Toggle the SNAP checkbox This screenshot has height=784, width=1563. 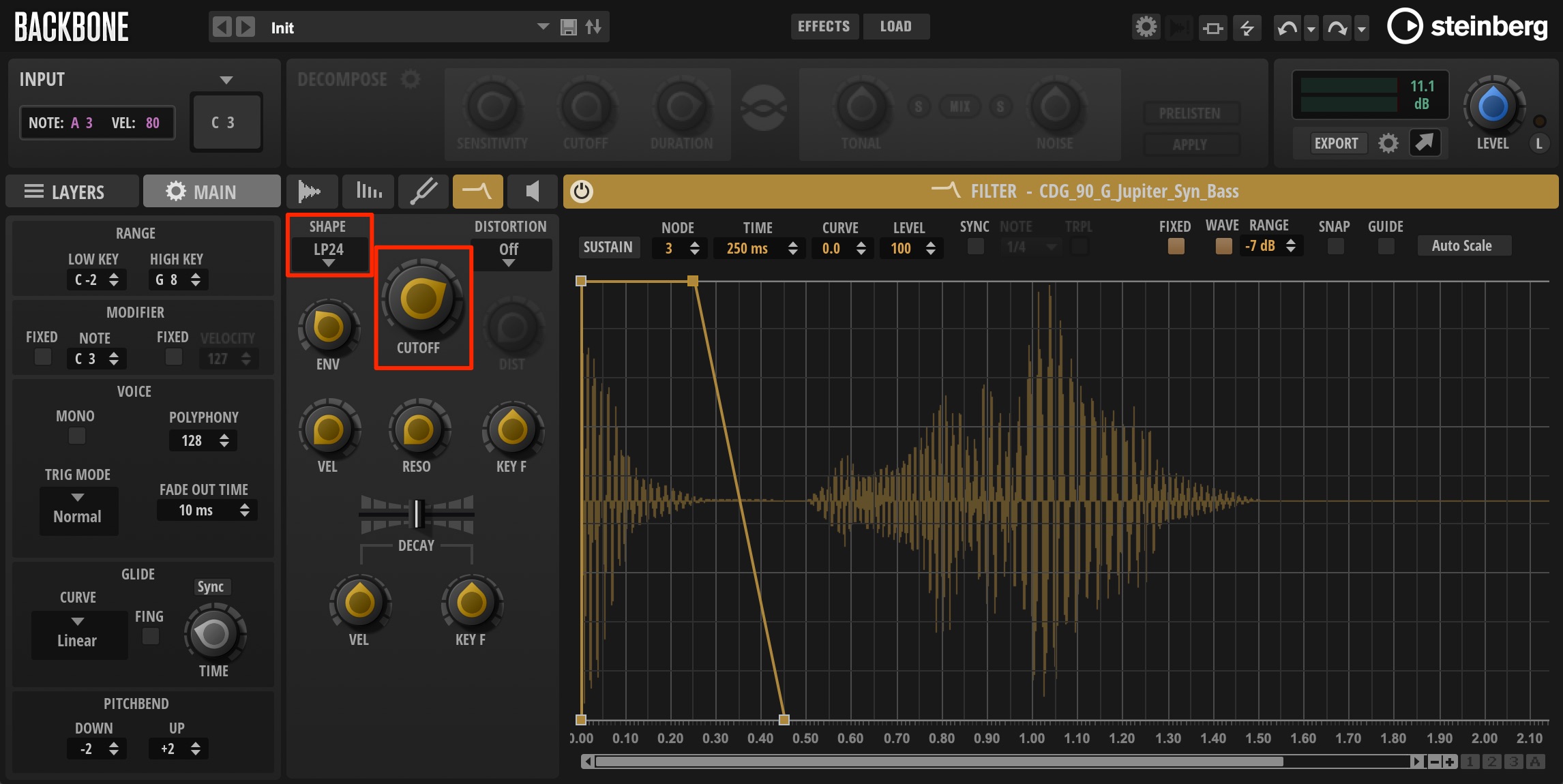1335,246
